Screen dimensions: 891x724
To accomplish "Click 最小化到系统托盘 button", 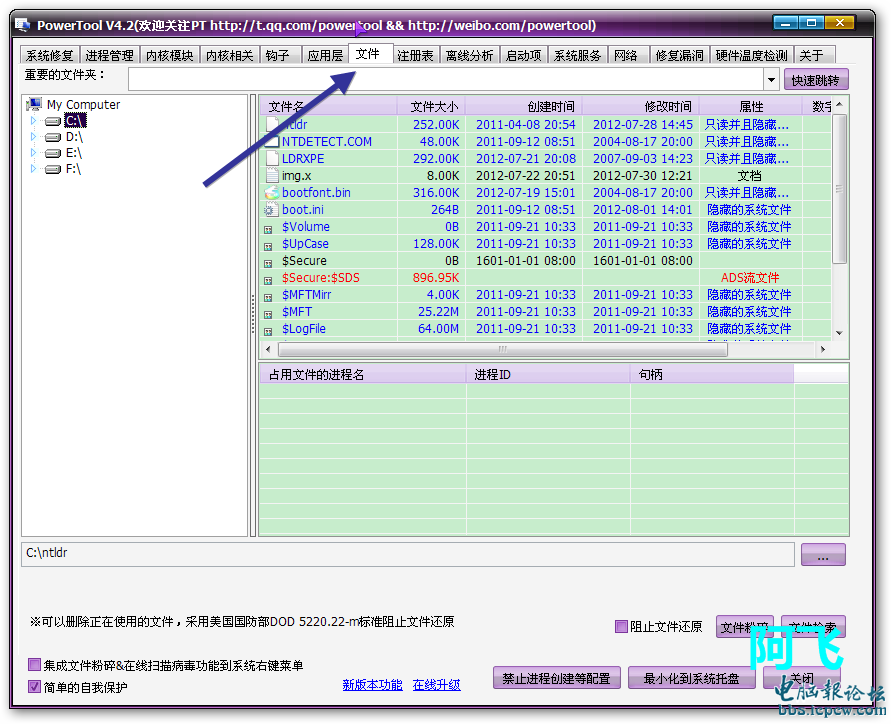I will tap(691, 678).
